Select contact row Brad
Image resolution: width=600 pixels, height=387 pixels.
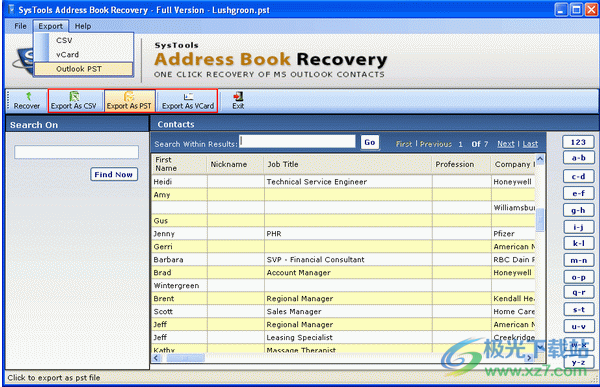(x=343, y=273)
